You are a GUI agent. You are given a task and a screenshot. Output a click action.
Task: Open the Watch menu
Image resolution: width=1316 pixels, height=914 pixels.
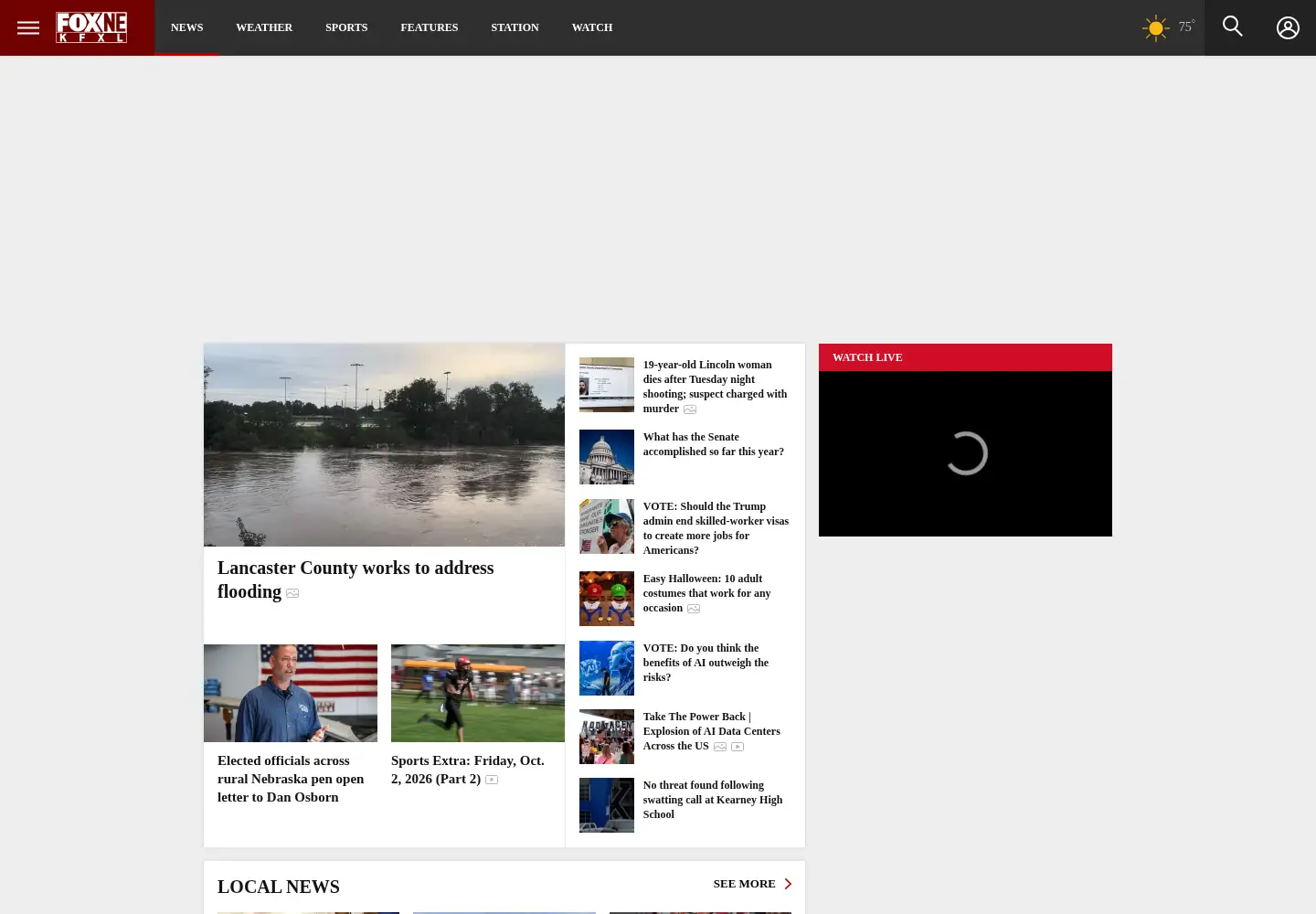tap(592, 27)
